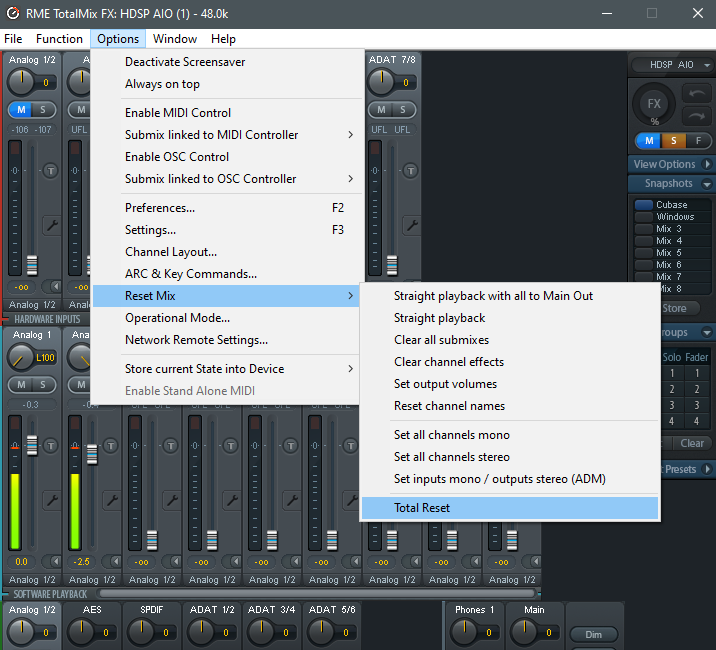Collapse the Snapshots section
The image size is (716, 650).
pos(707,184)
